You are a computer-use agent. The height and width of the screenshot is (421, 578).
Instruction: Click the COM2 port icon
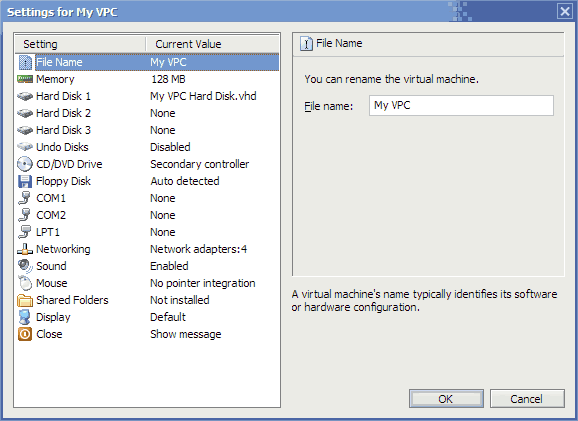click(x=25, y=215)
